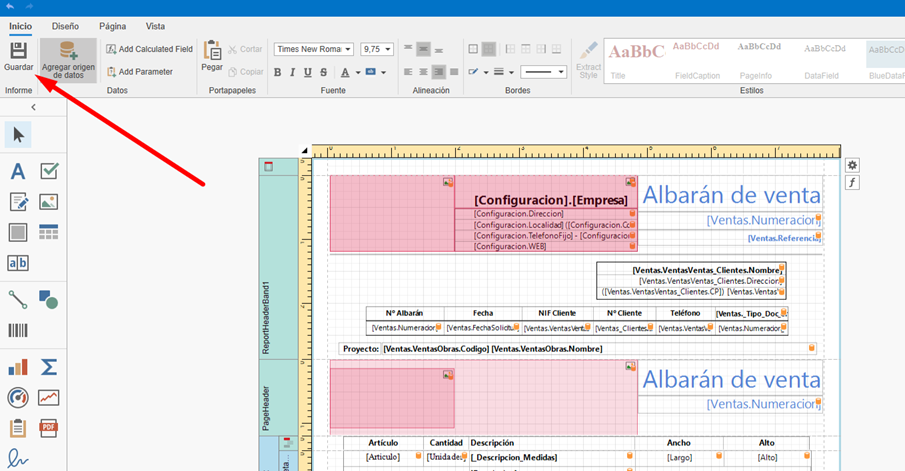Image resolution: width=905 pixels, height=471 pixels.
Task: Click Agregar origen de datos button
Action: tap(68, 61)
